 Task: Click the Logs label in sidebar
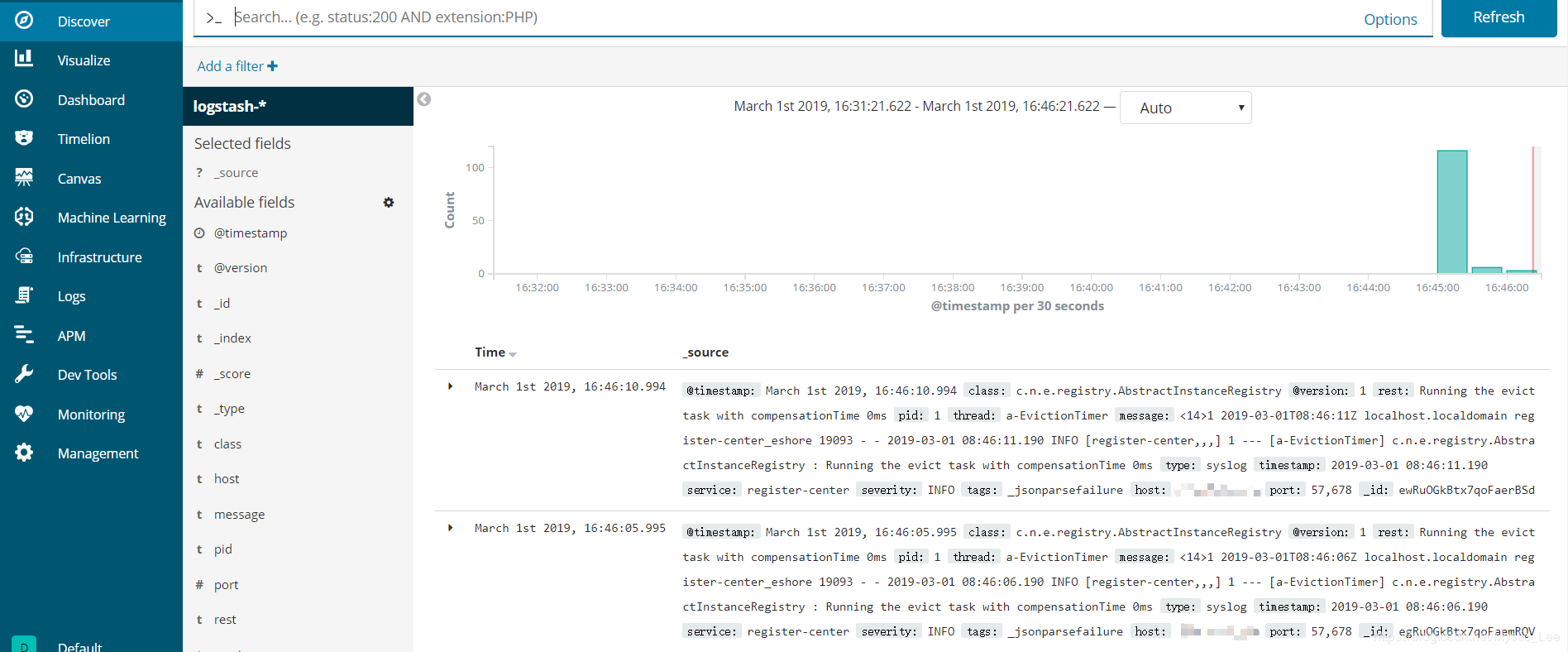71,296
